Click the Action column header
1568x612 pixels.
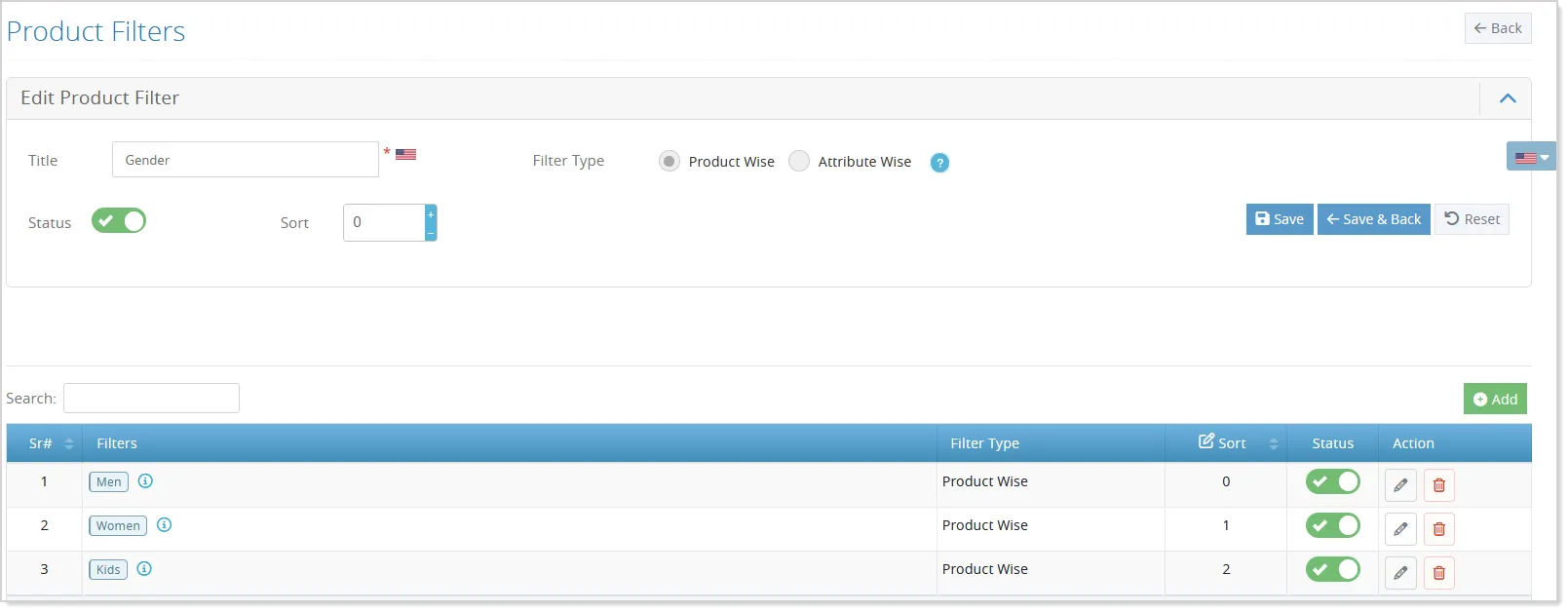click(1455, 443)
